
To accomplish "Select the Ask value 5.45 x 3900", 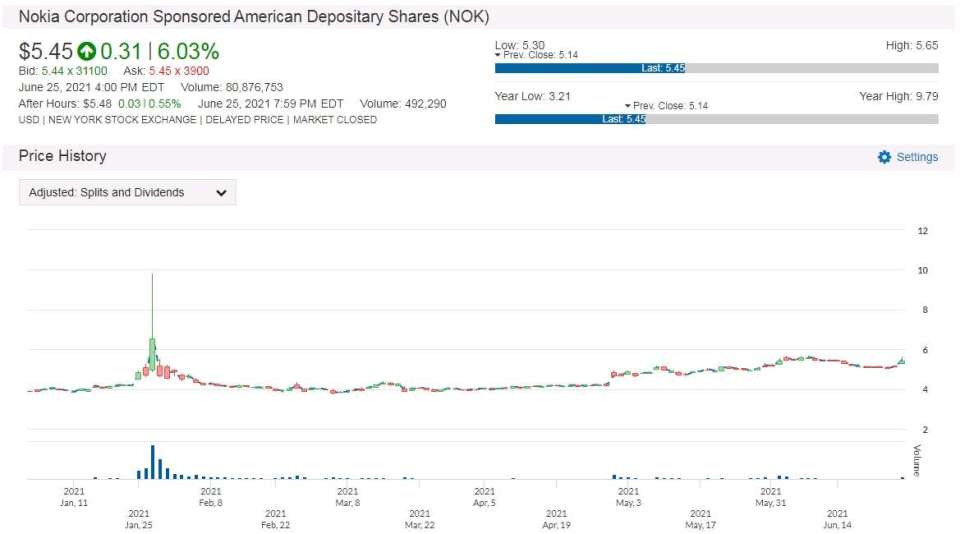I will 180,71.
